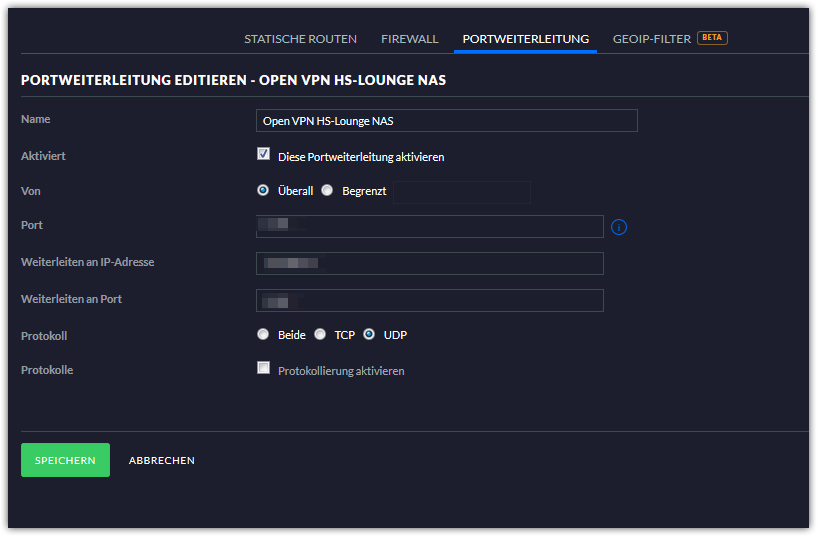
Task: Click the Abbrechen button
Action: click(162, 460)
